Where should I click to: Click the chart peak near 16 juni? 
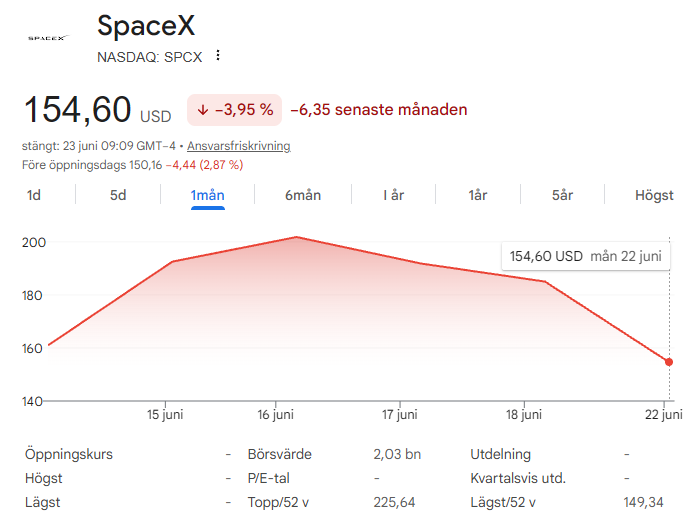pyautogui.click(x=296, y=237)
